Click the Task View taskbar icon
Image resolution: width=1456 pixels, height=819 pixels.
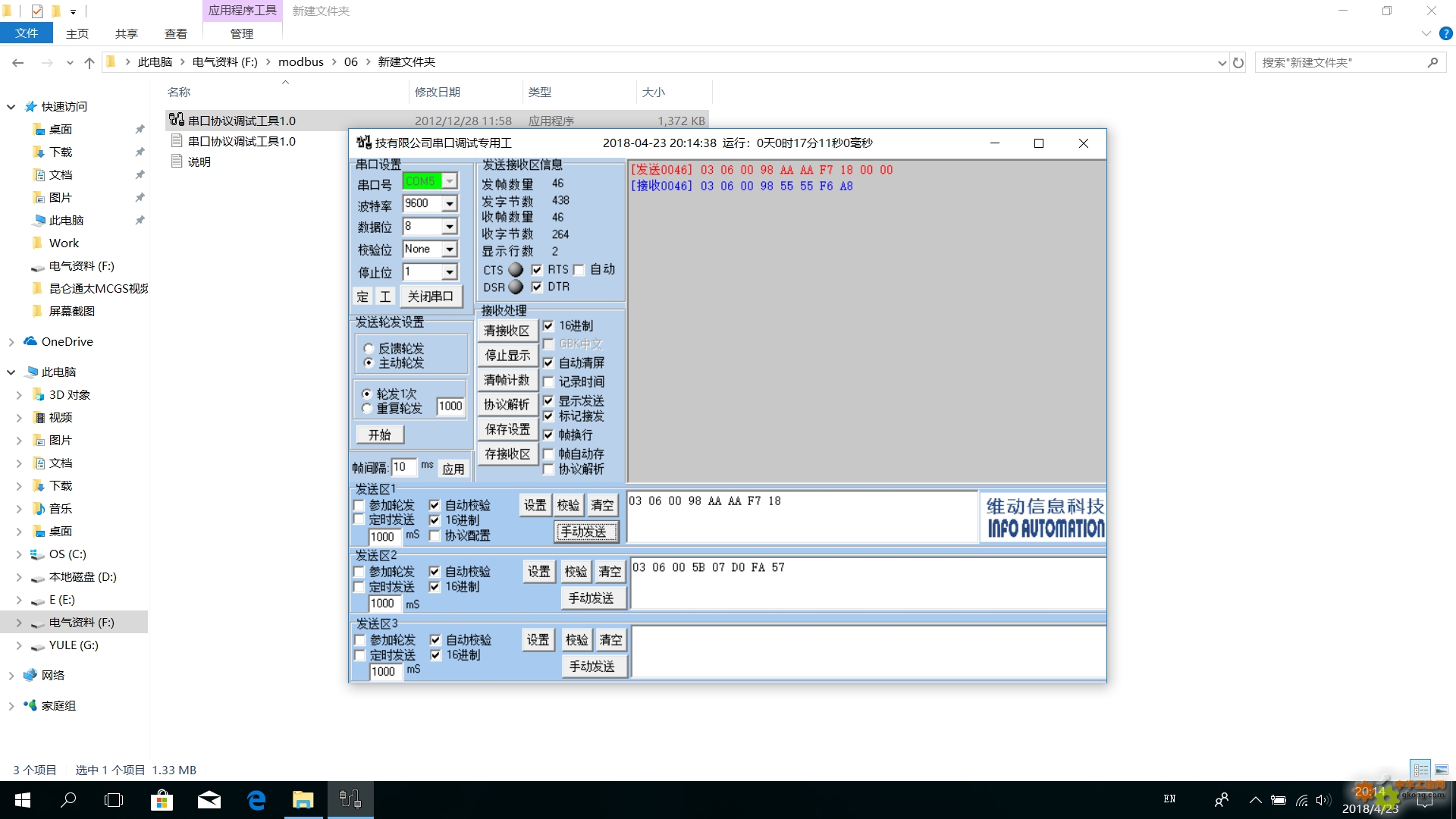pos(114,800)
